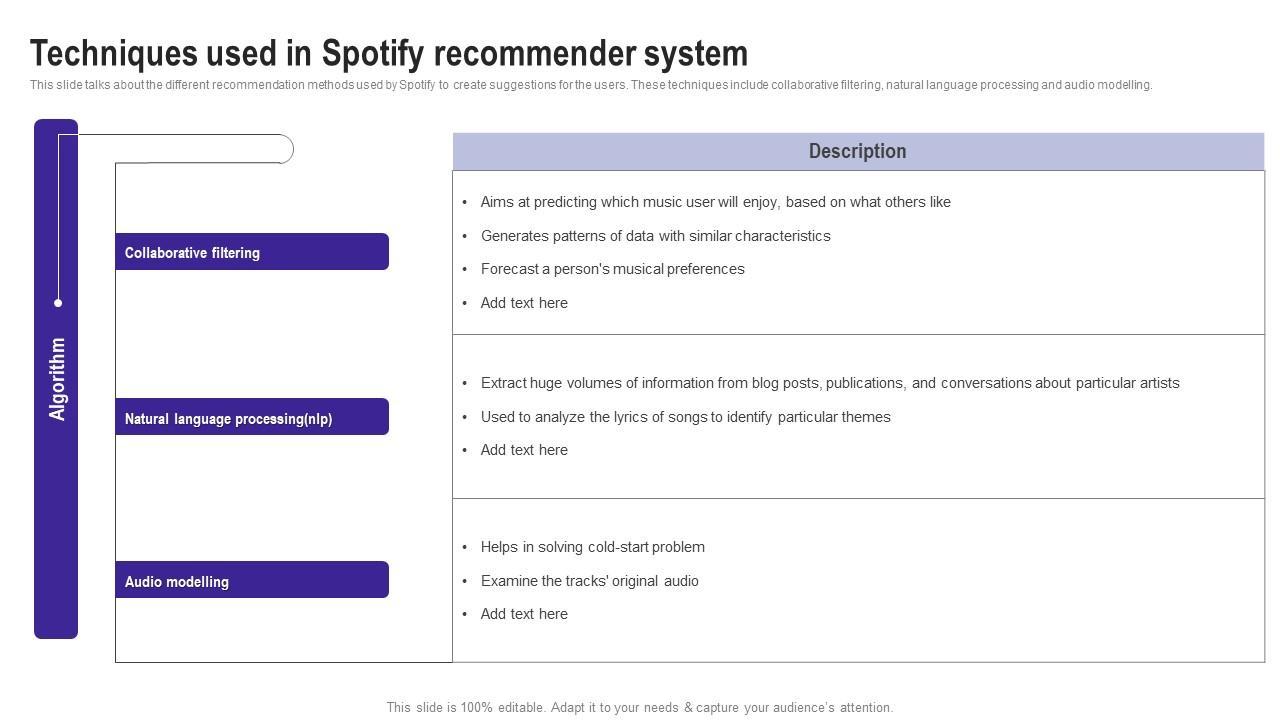Click 'Examine the tracks' original audio' bullet
The image size is (1280, 720).
pyautogui.click(x=589, y=581)
